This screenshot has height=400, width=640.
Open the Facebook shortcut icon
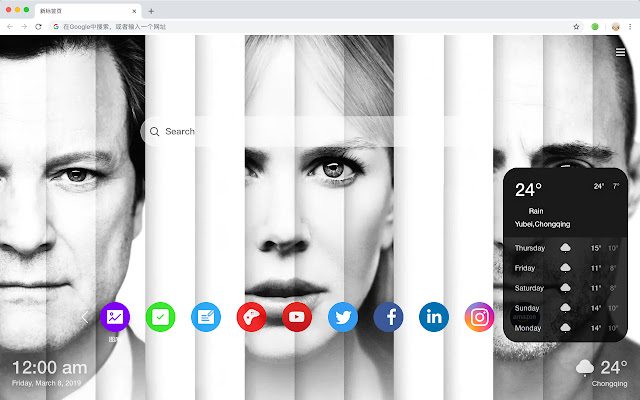tap(388, 317)
